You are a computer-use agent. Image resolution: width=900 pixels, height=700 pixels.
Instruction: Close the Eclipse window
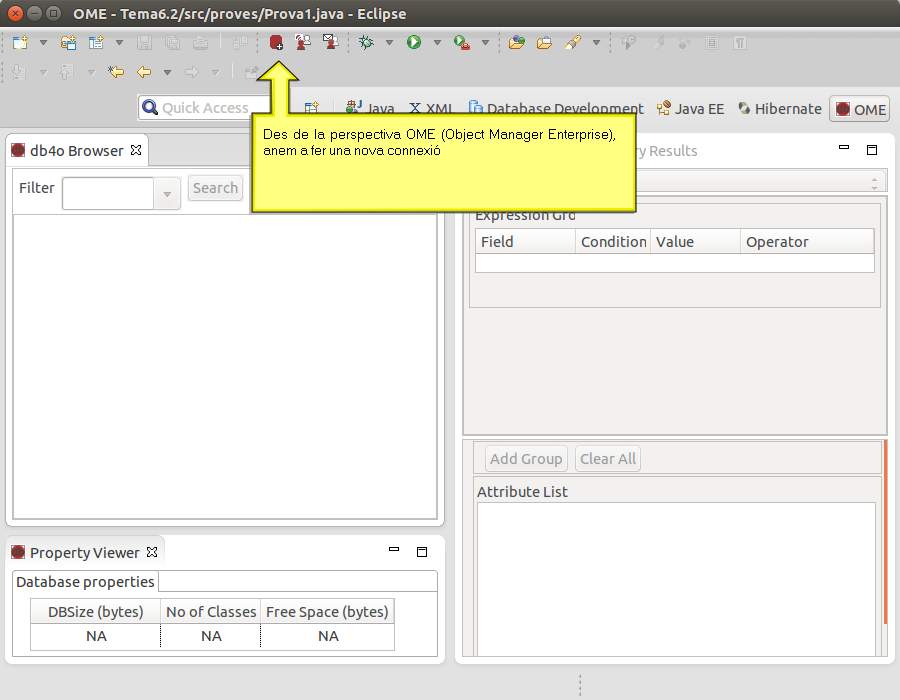tap(15, 13)
